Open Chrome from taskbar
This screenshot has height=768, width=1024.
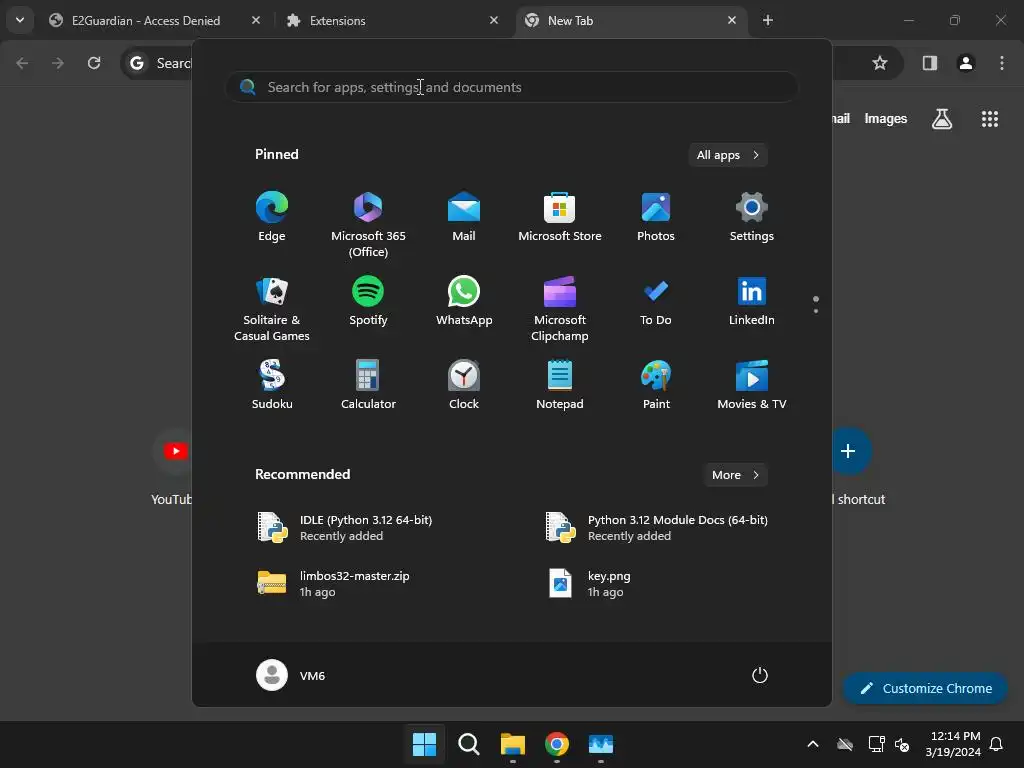click(x=556, y=744)
